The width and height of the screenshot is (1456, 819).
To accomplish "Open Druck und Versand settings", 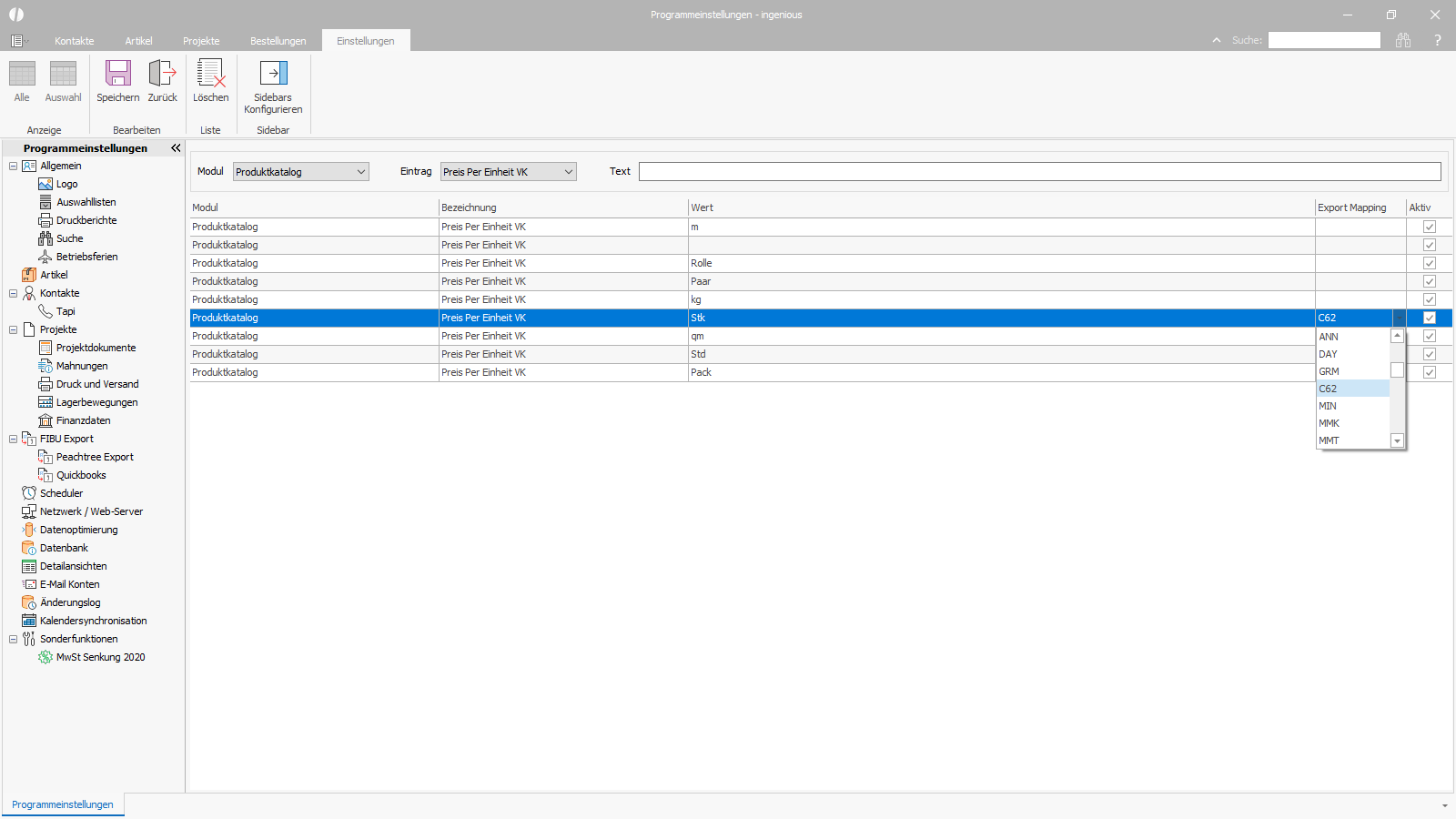I will 97,384.
